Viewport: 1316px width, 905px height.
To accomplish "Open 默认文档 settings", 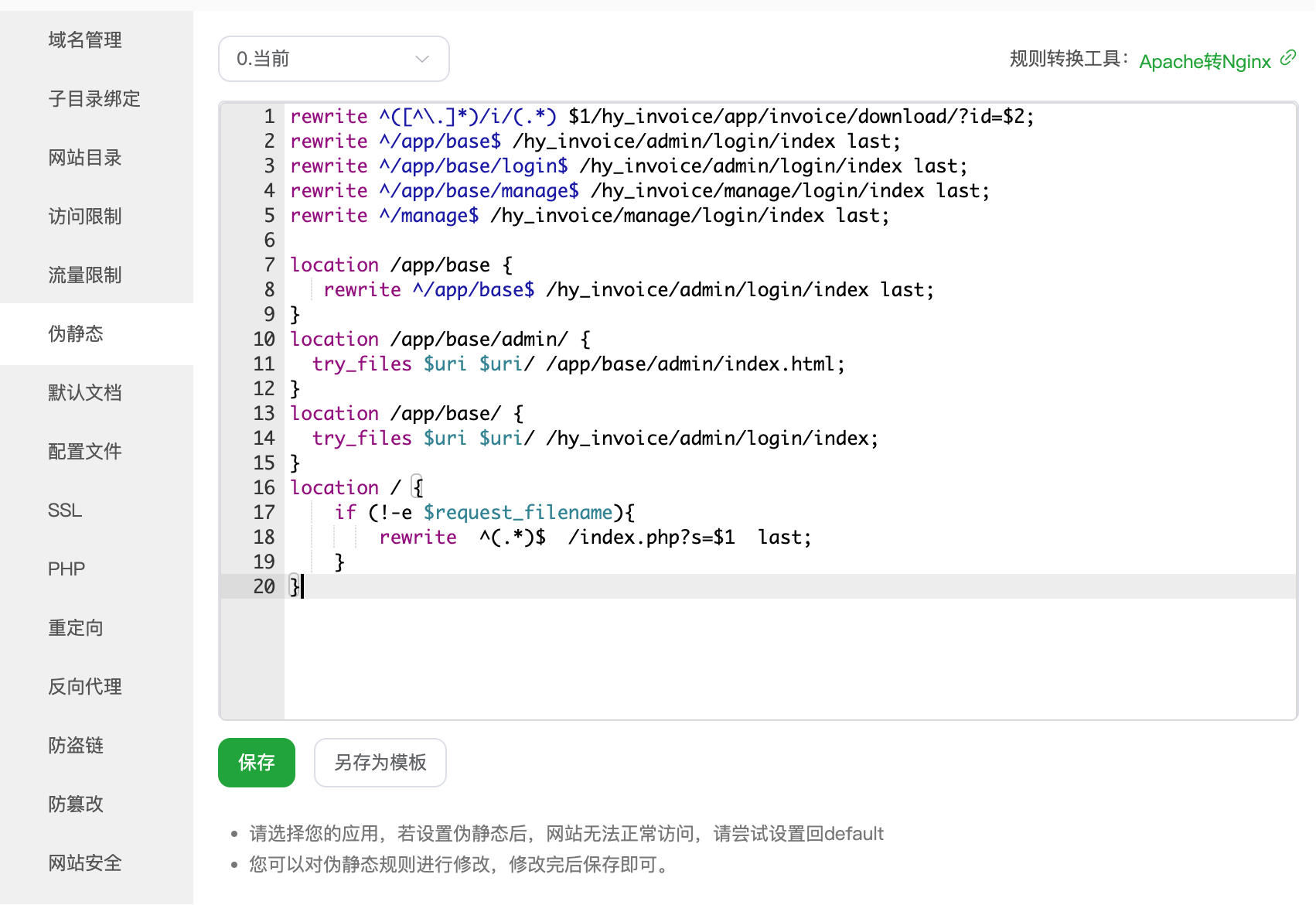I will pos(85,393).
